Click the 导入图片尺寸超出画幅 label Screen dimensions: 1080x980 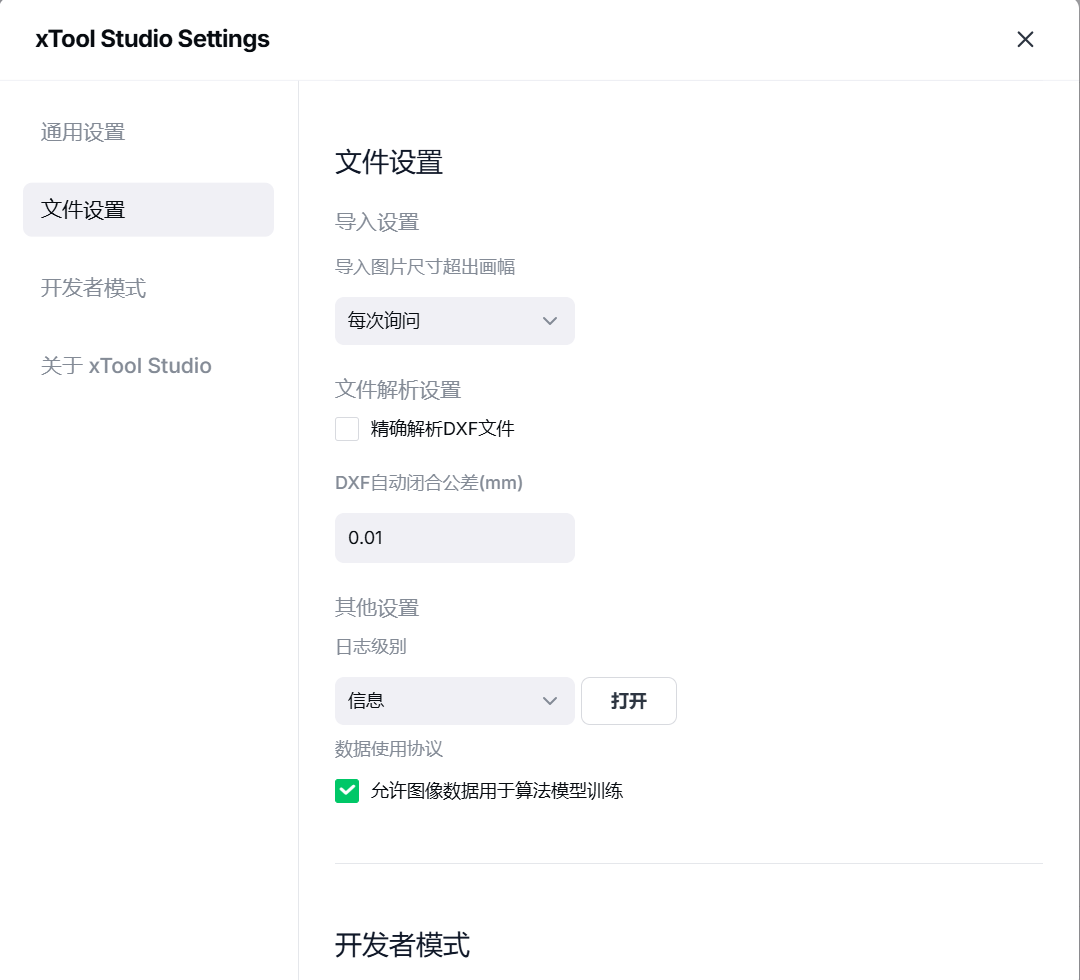click(425, 266)
